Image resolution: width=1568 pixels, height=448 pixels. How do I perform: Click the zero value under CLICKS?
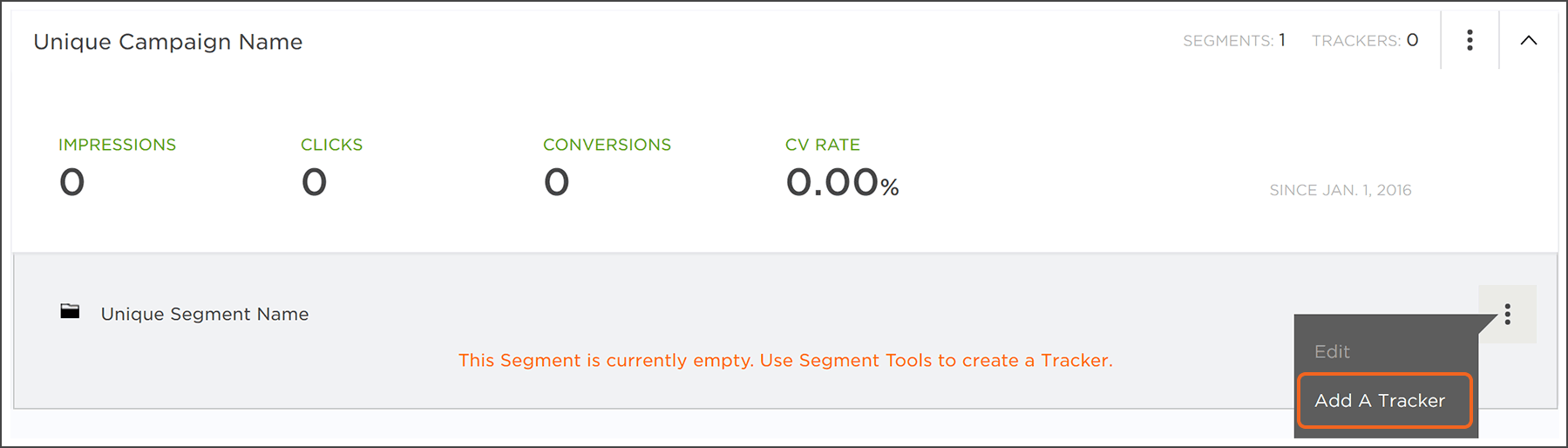pos(315,182)
